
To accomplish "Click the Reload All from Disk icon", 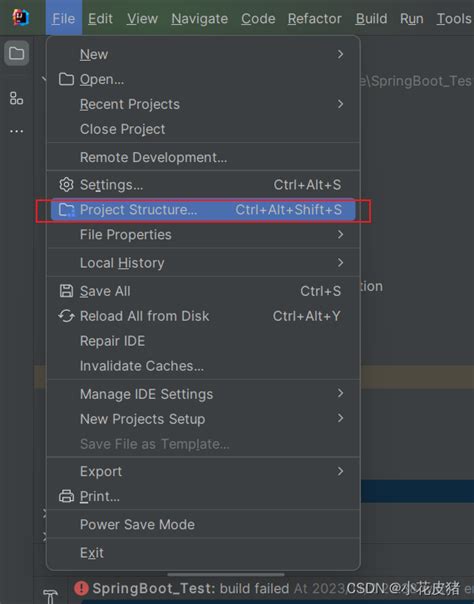I will click(66, 316).
